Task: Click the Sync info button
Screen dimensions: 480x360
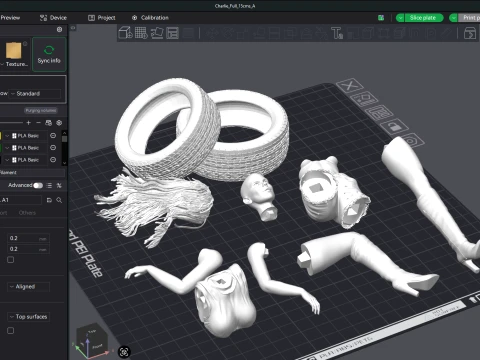Action: [x=49, y=54]
